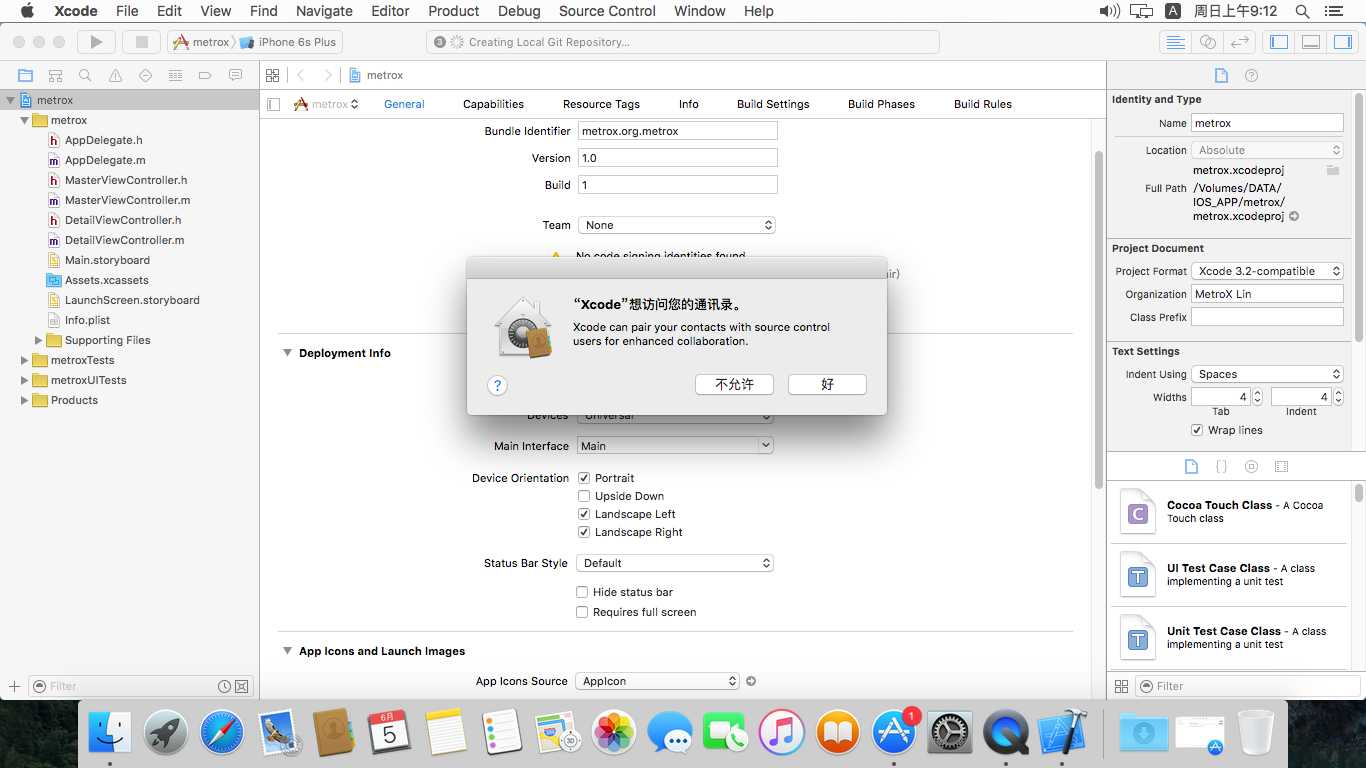Open Xcode app in the Dock
The height and width of the screenshot is (768, 1366).
click(x=1062, y=731)
